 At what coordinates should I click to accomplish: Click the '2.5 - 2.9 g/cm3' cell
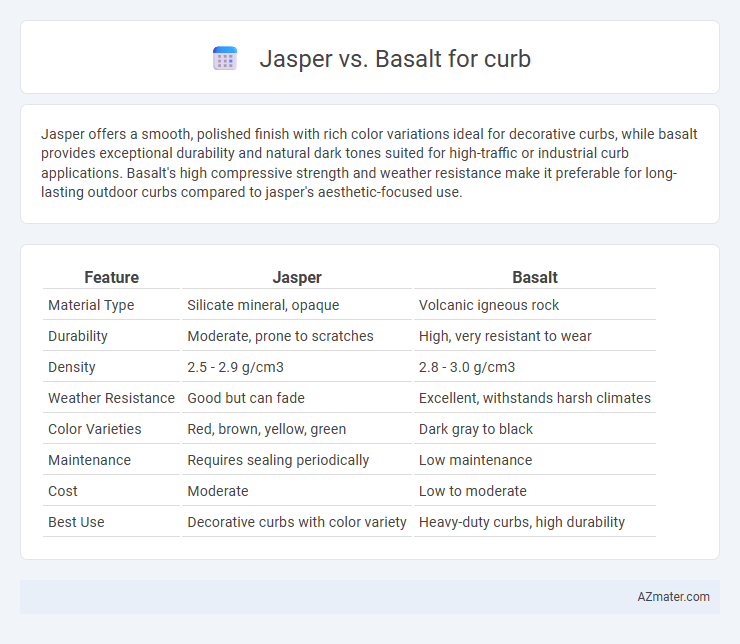[x=235, y=367]
